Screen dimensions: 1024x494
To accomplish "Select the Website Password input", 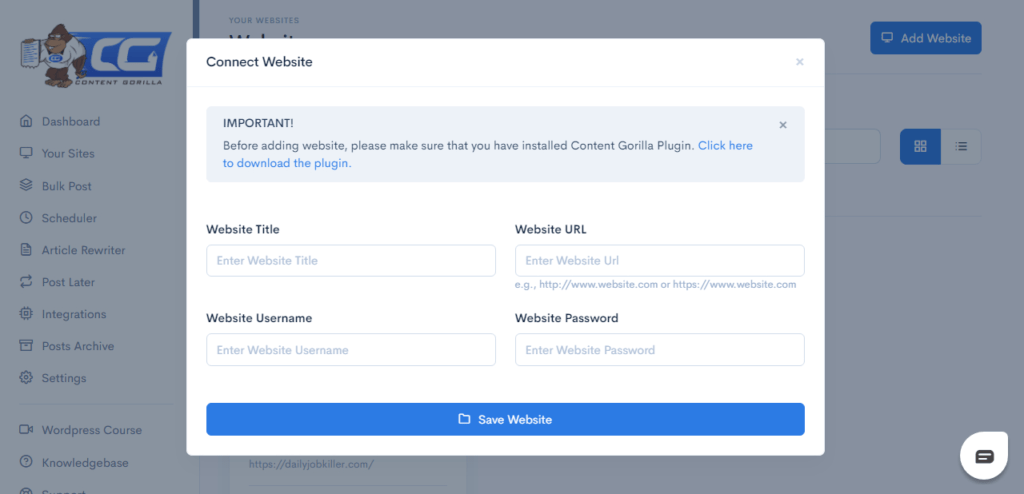I will [x=660, y=350].
